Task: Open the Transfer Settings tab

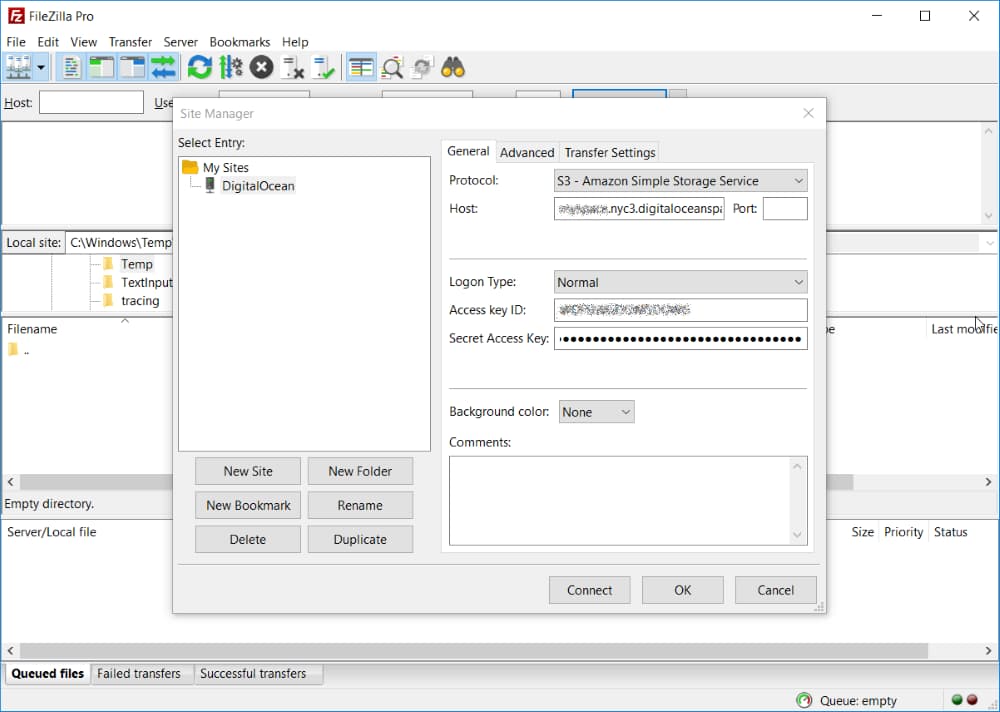Action: (x=610, y=152)
